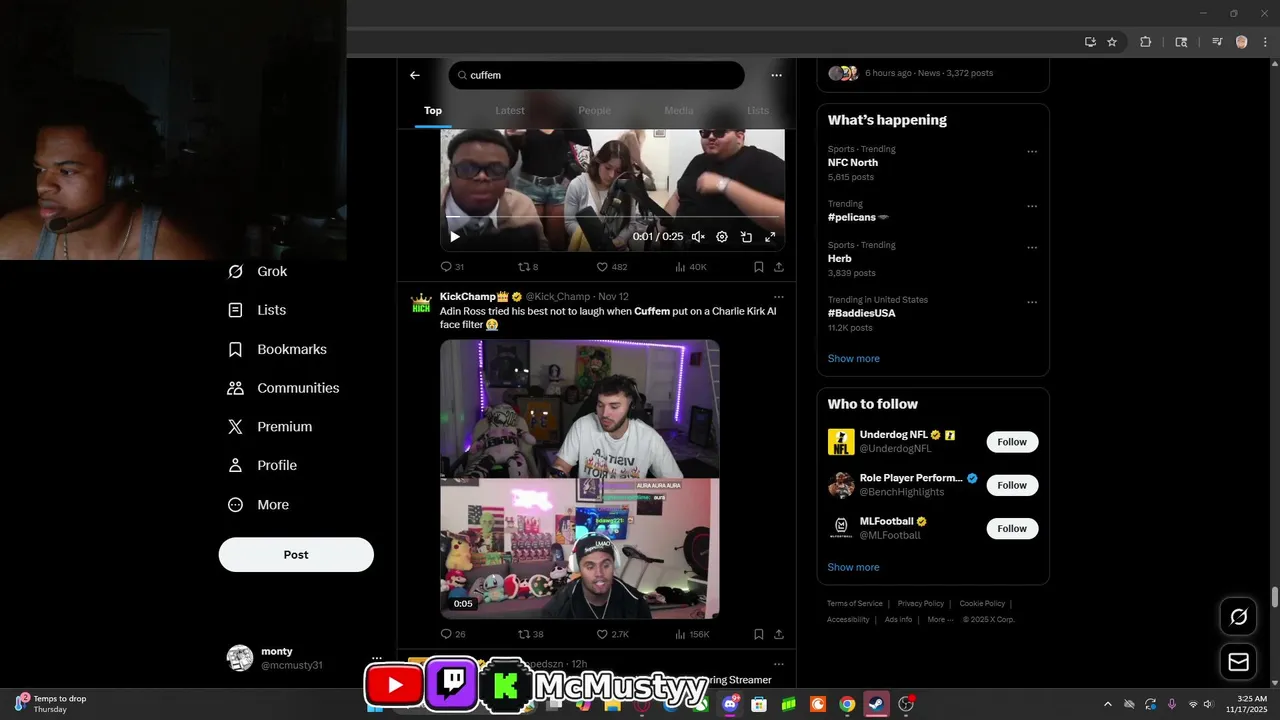Like the post with 482 likes

612,267
